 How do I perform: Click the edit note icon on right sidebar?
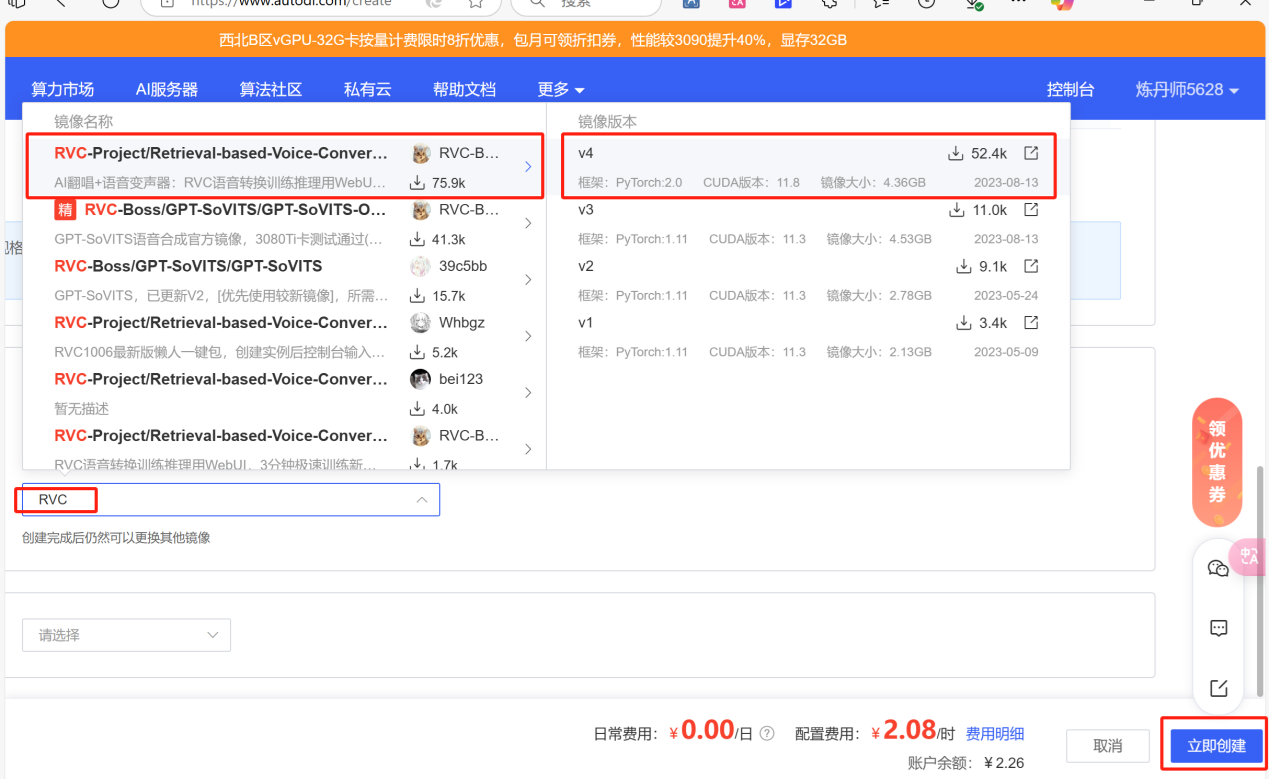(x=1218, y=688)
